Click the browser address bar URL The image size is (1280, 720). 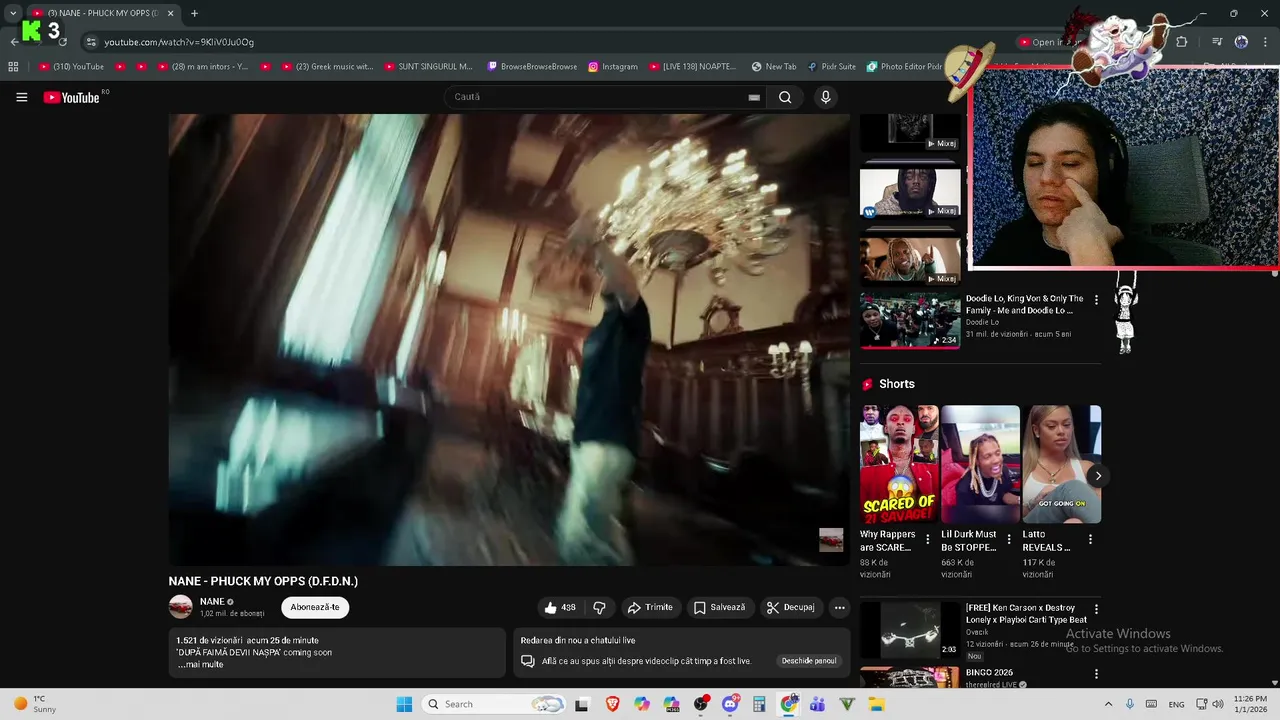[x=179, y=42]
